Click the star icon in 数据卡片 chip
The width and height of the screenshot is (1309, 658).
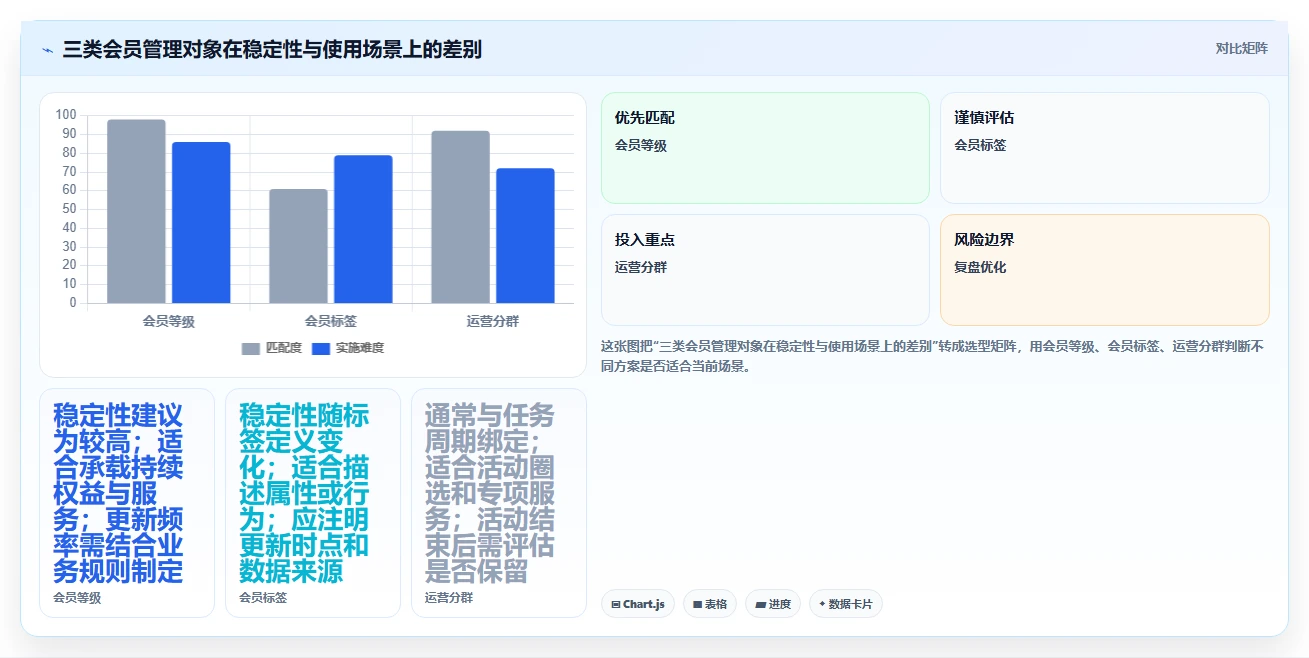(x=822, y=604)
